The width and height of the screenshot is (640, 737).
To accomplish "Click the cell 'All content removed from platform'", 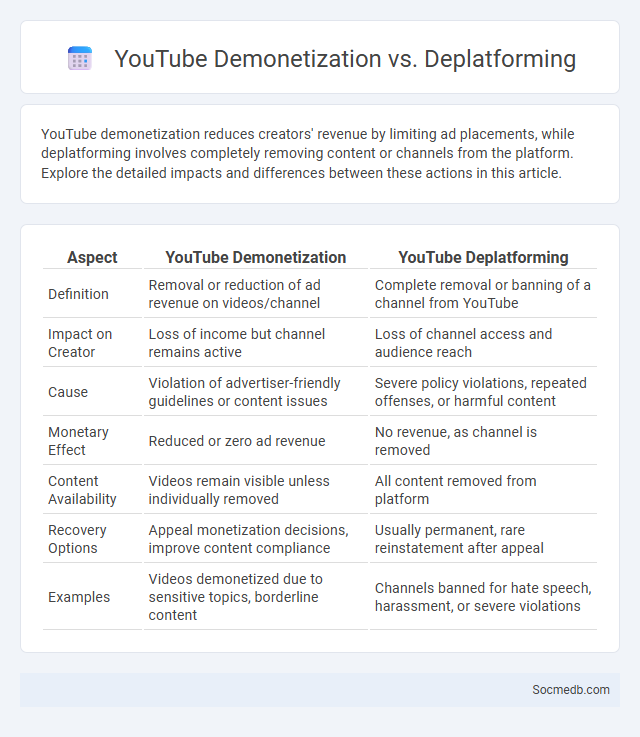I will pyautogui.click(x=484, y=490).
